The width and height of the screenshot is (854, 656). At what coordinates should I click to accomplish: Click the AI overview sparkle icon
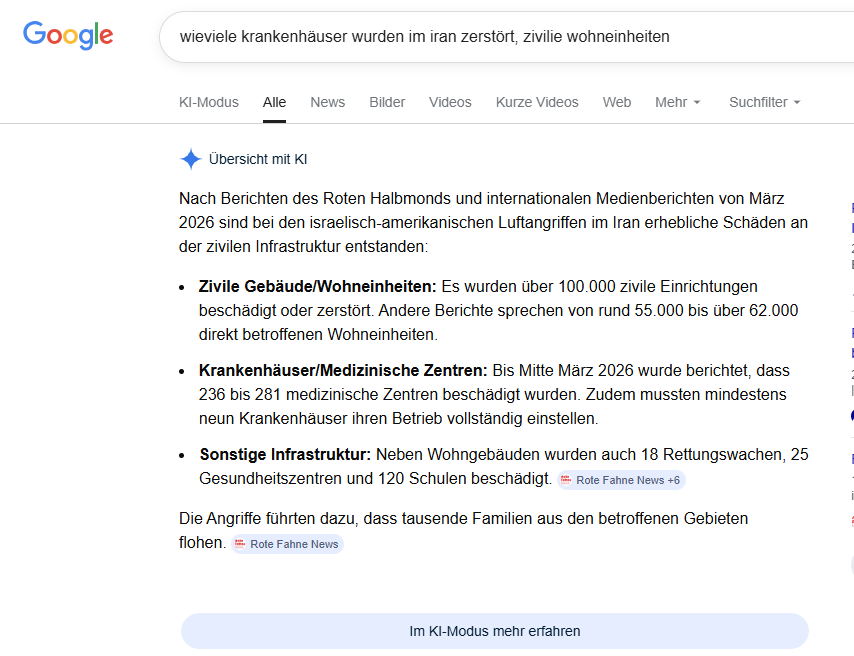pos(190,159)
